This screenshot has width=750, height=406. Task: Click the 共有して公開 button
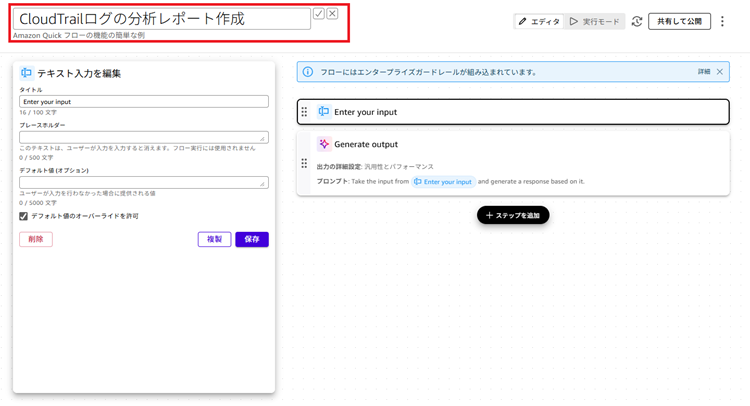click(679, 21)
